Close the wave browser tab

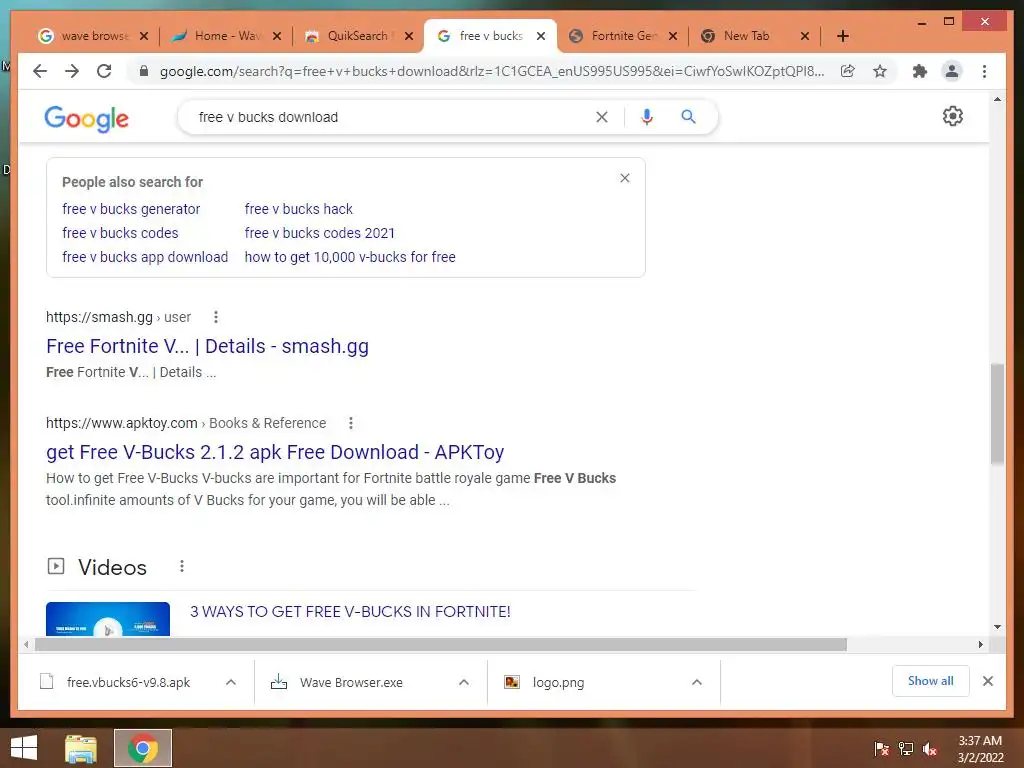click(144, 36)
